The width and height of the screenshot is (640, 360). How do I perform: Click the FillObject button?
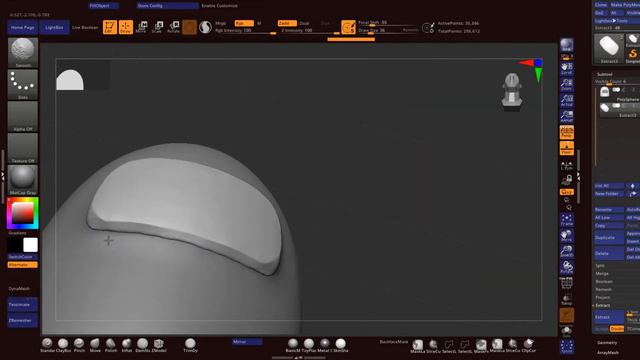click(104, 6)
